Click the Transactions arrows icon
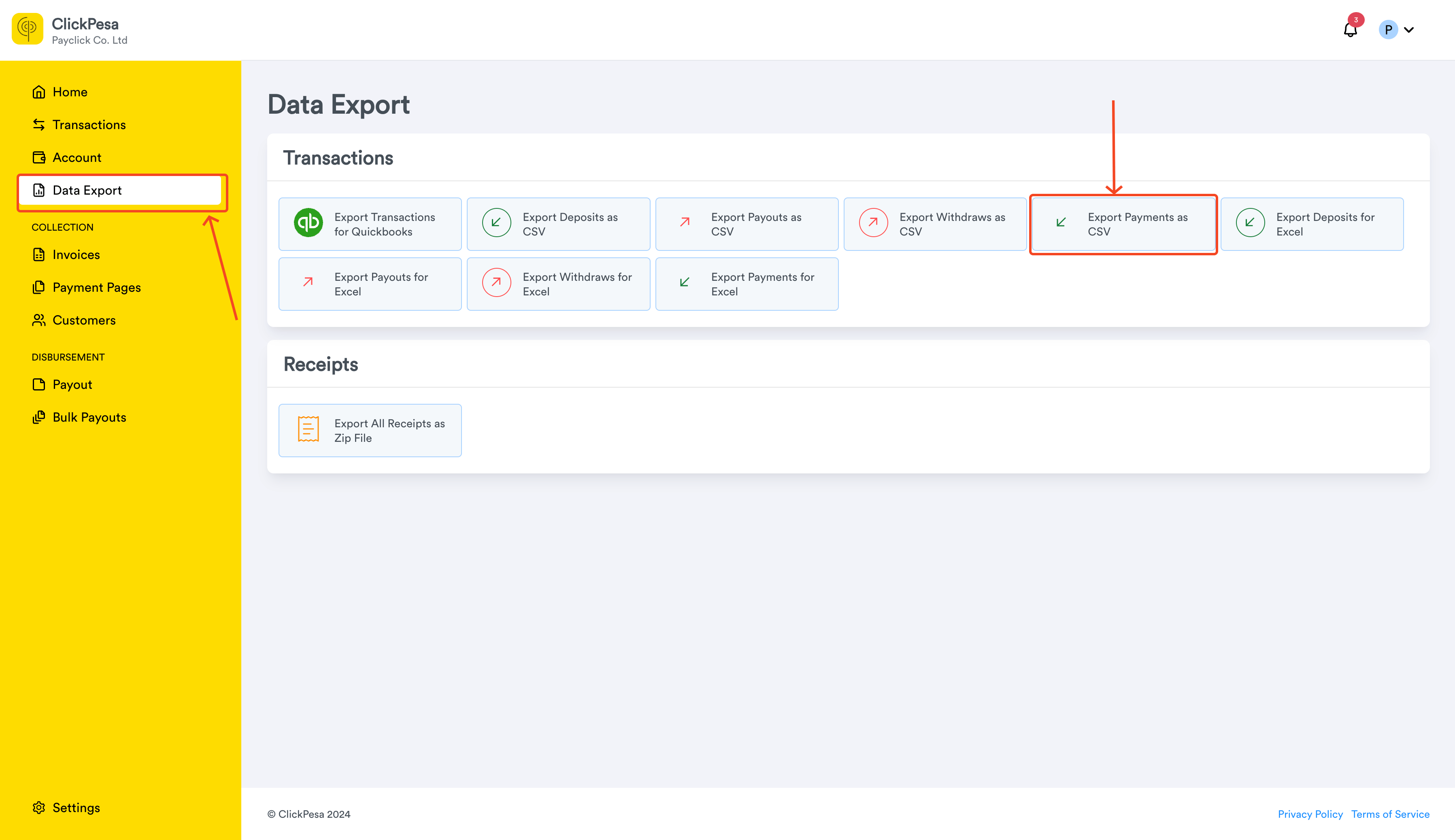 click(39, 125)
